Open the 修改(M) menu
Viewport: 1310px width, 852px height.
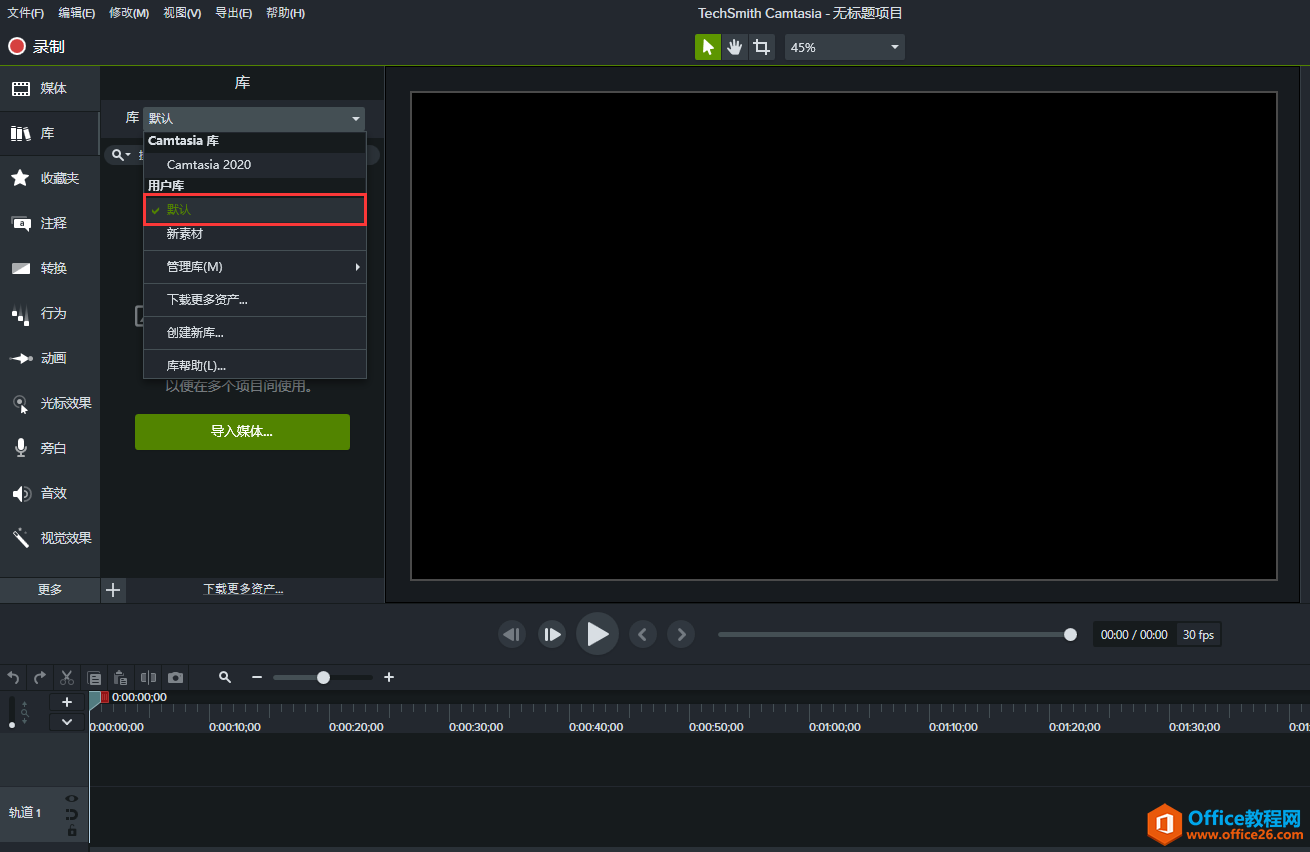click(129, 13)
